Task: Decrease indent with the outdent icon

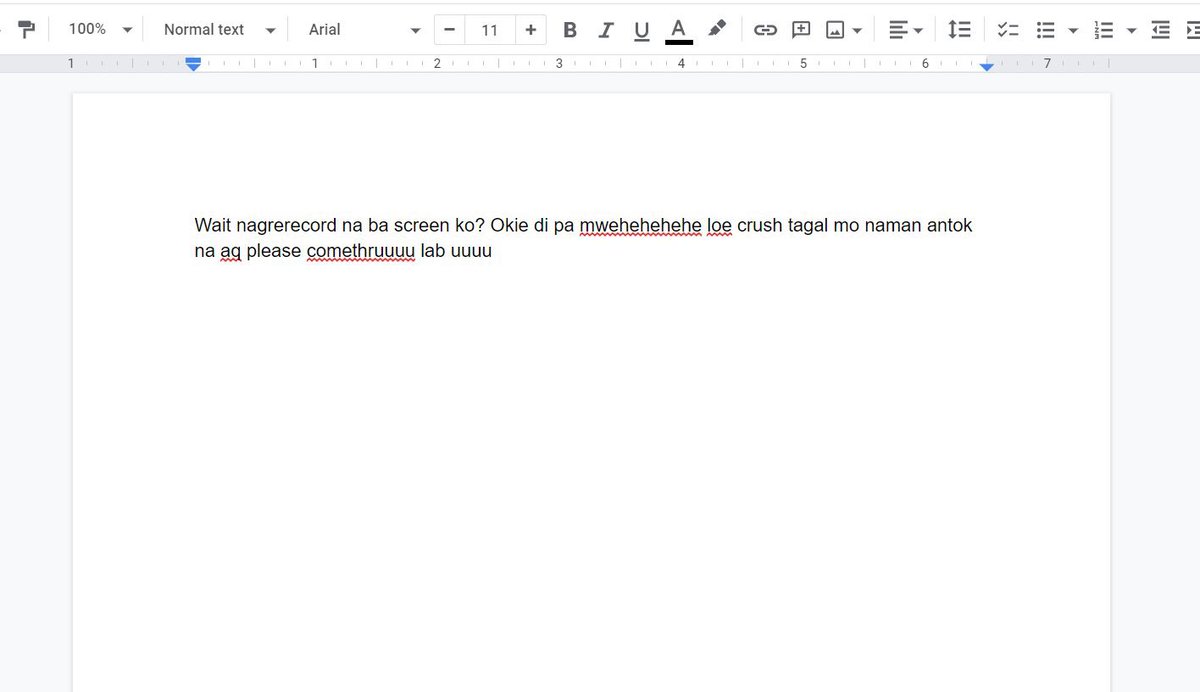Action: pyautogui.click(x=1160, y=29)
